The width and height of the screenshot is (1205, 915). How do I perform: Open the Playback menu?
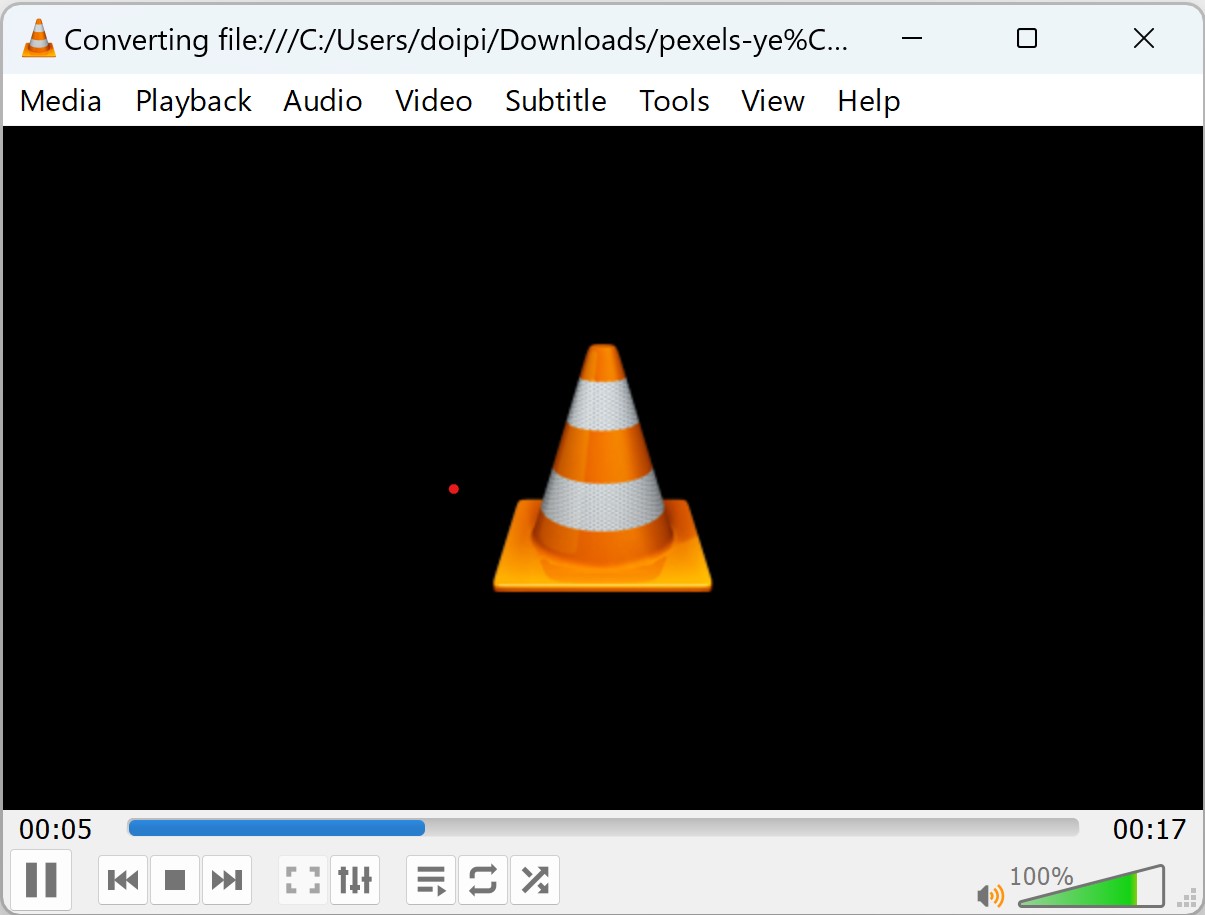pyautogui.click(x=194, y=101)
